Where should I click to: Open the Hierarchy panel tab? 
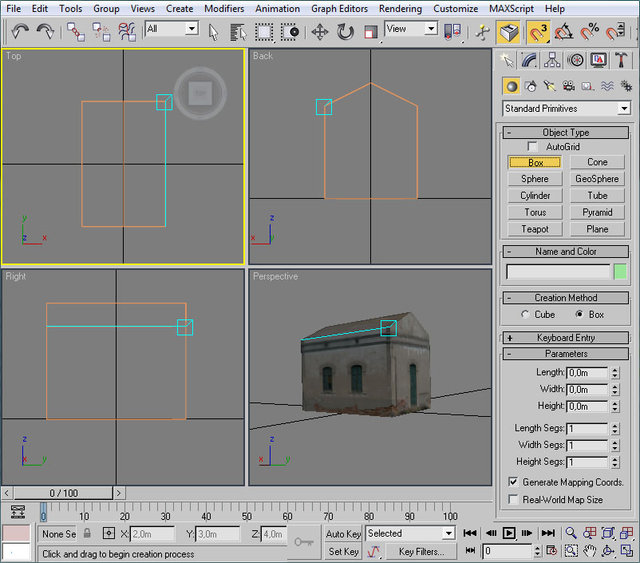click(x=553, y=61)
